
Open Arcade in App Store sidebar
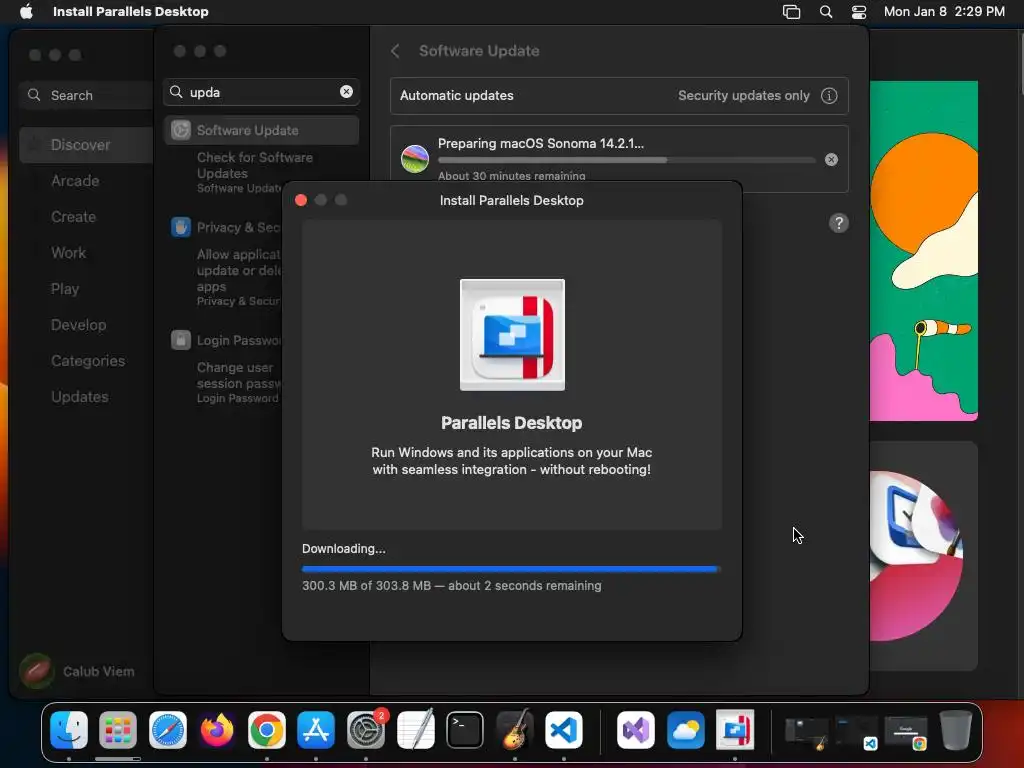[x=75, y=181]
